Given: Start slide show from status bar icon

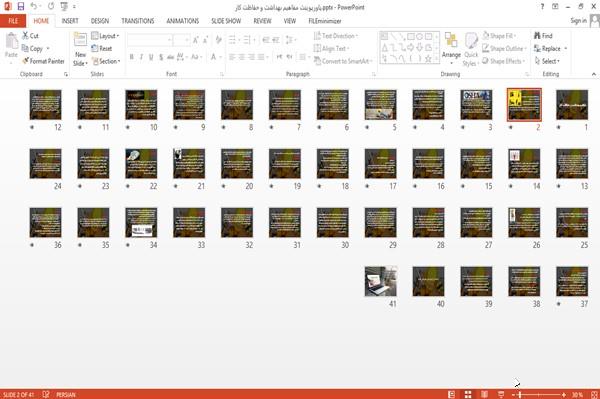Looking at the screenshot, I should click(501, 394).
